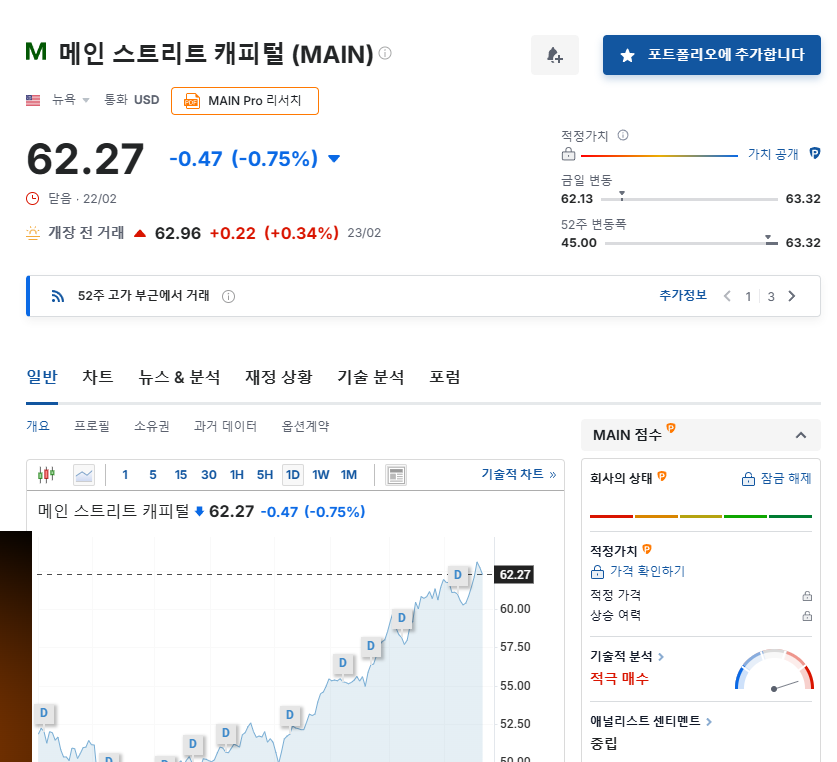
Task: Click 포트폴리오에 추가합니다 button
Action: click(x=712, y=55)
